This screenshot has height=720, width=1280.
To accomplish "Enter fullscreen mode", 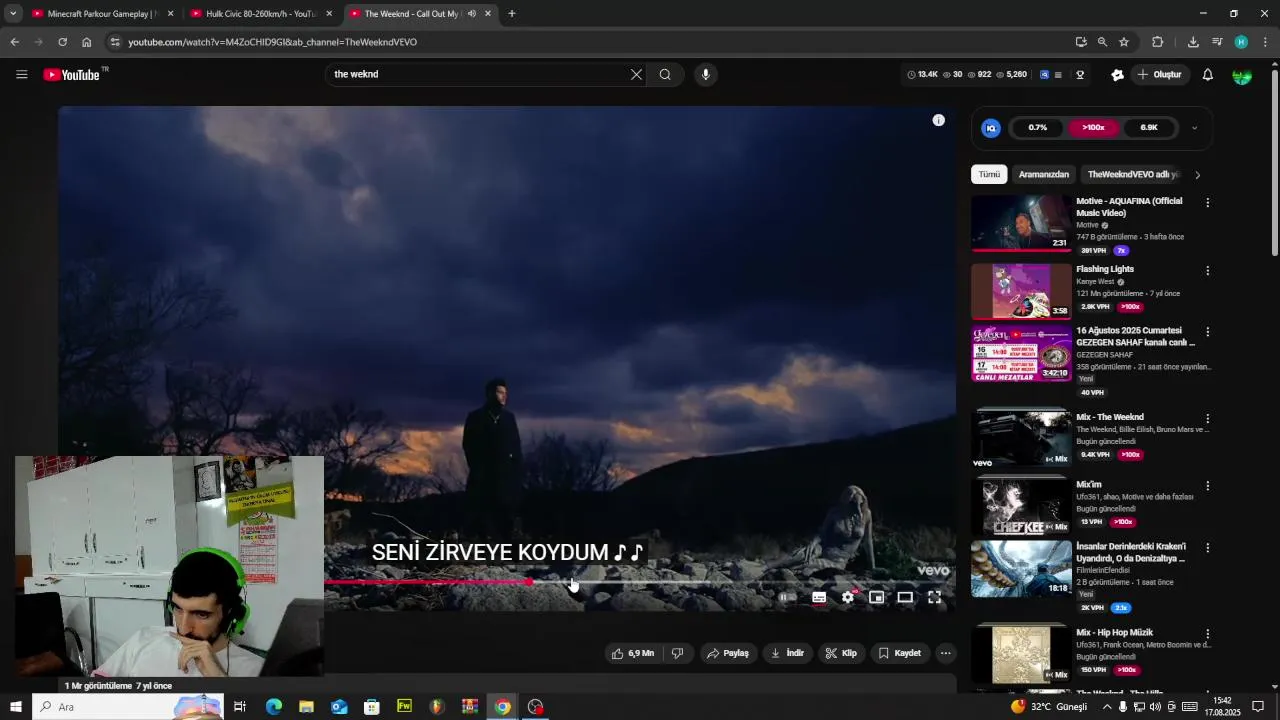I will [x=934, y=597].
